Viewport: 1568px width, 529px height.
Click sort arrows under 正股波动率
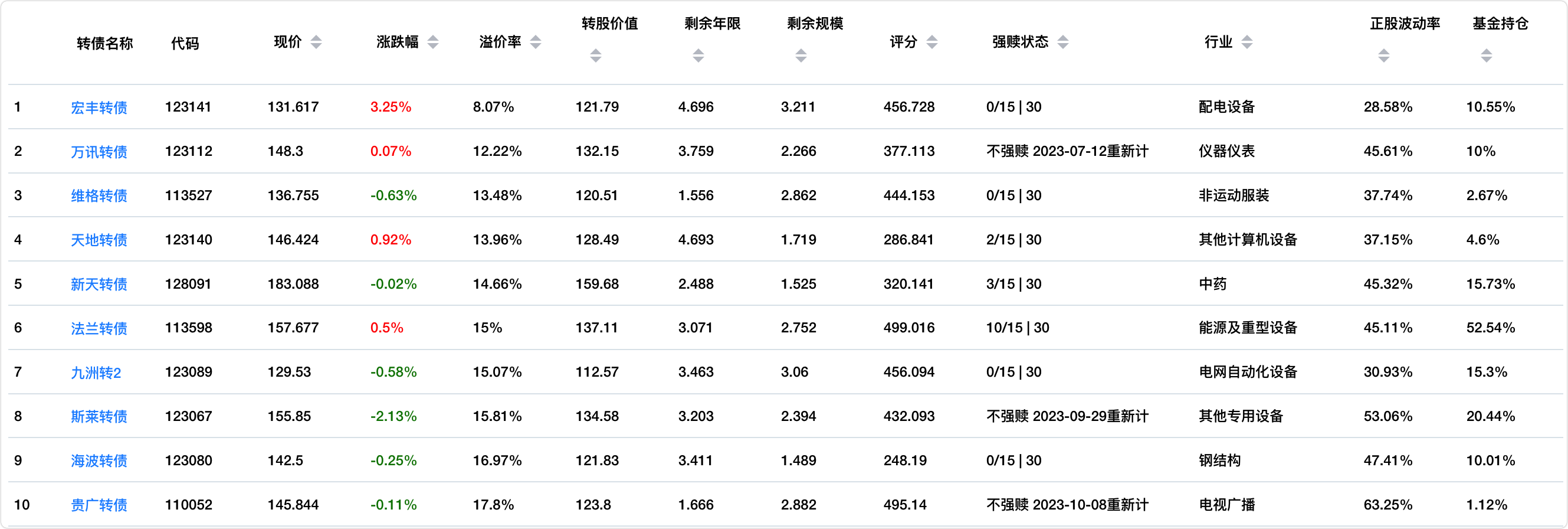(x=1383, y=56)
